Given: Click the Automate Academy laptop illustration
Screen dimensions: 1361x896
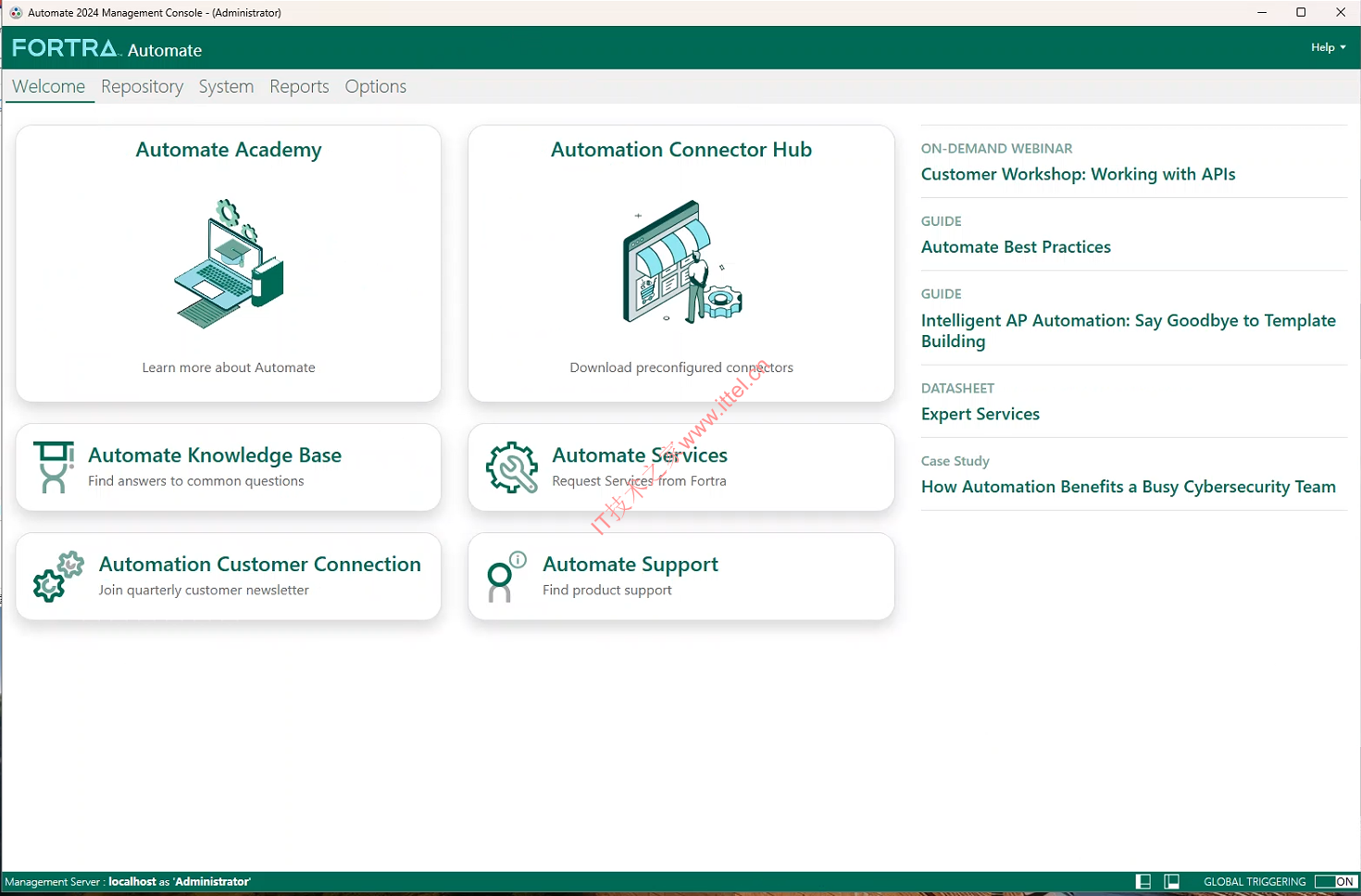Looking at the screenshot, I should [x=229, y=263].
